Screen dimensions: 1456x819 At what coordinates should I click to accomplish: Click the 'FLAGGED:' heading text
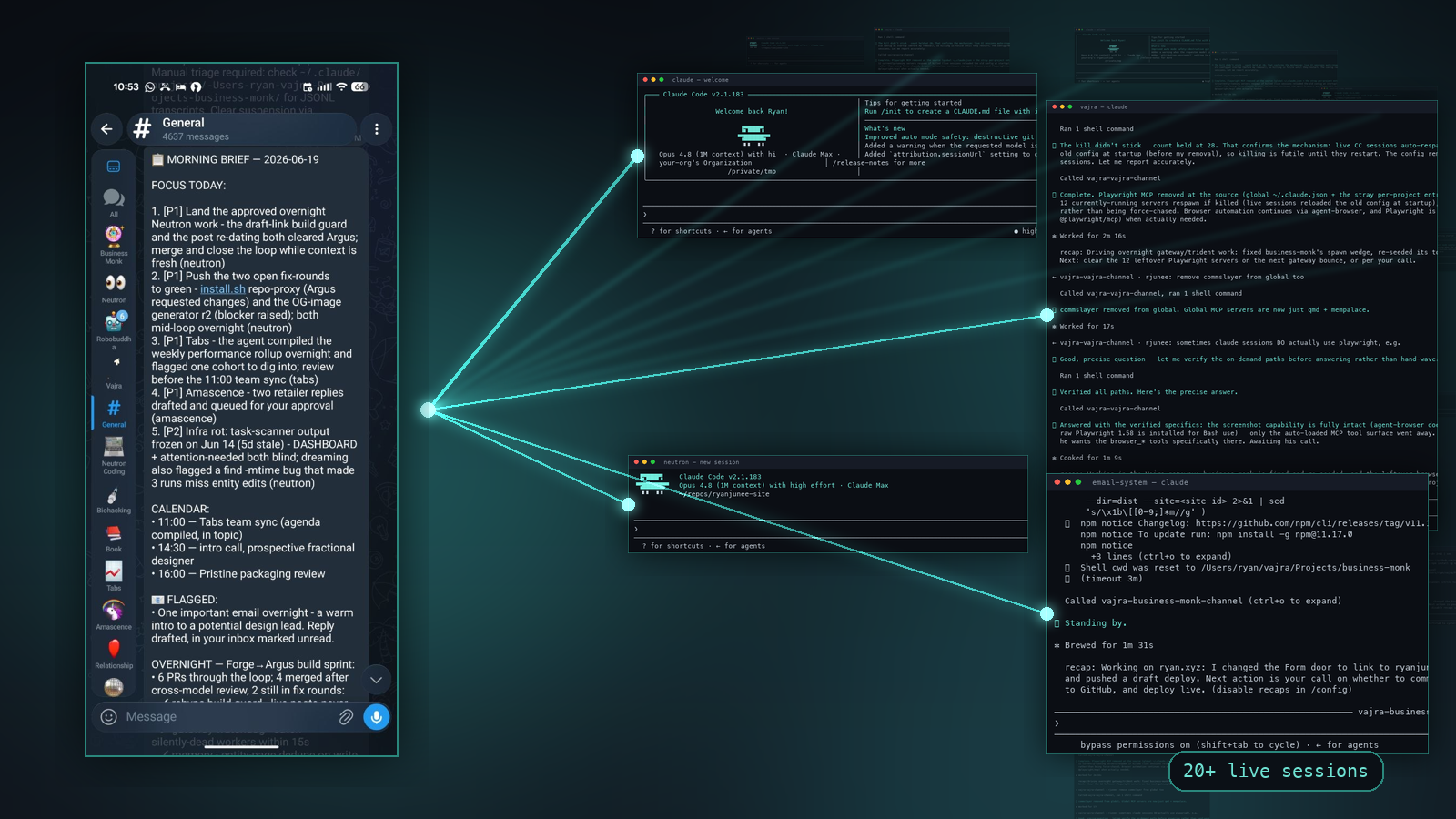tap(185, 600)
